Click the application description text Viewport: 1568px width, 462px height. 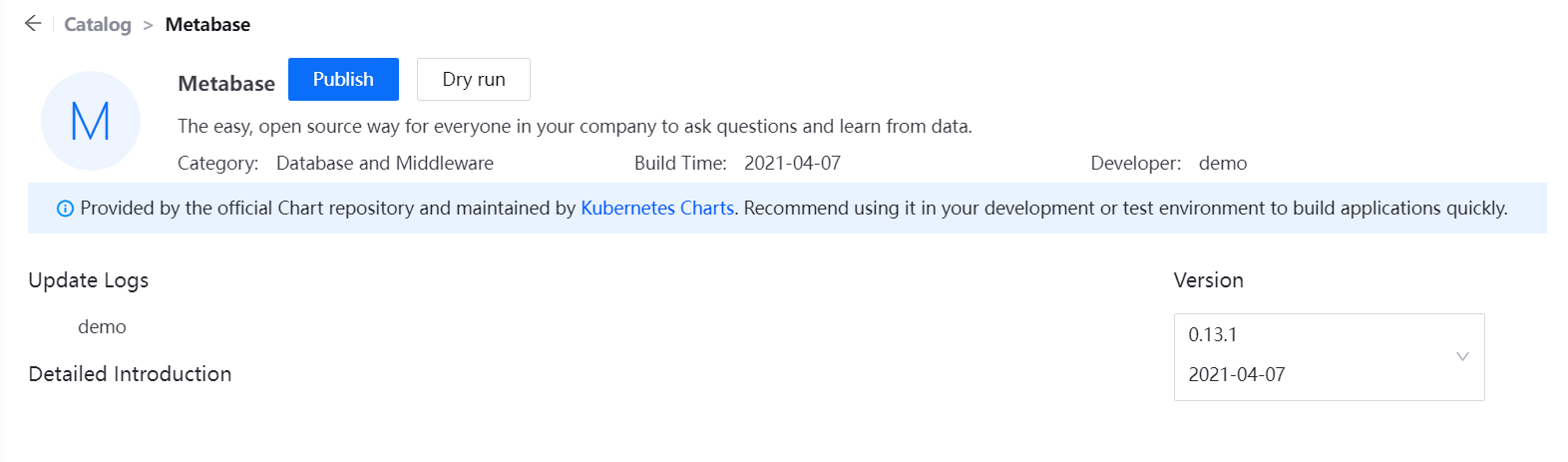click(x=575, y=127)
